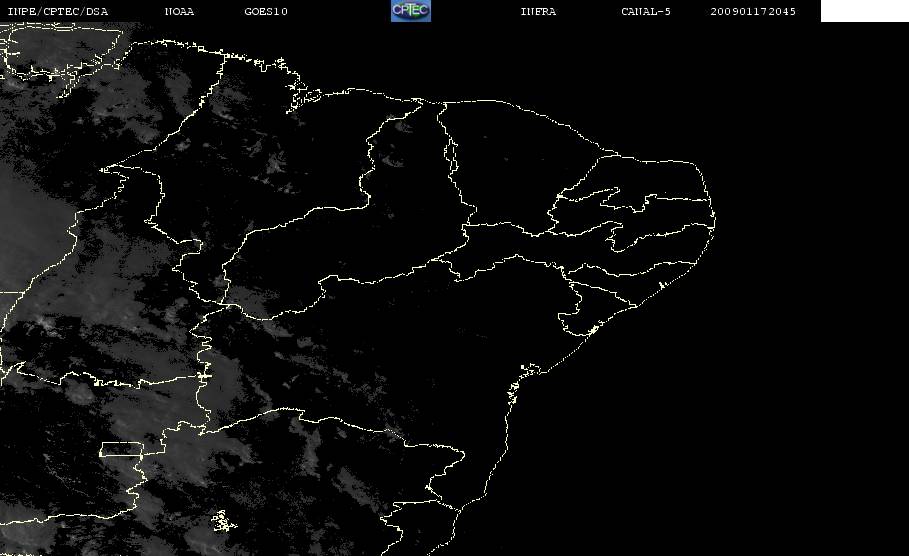Click the NOAA label in the header

pos(179,12)
